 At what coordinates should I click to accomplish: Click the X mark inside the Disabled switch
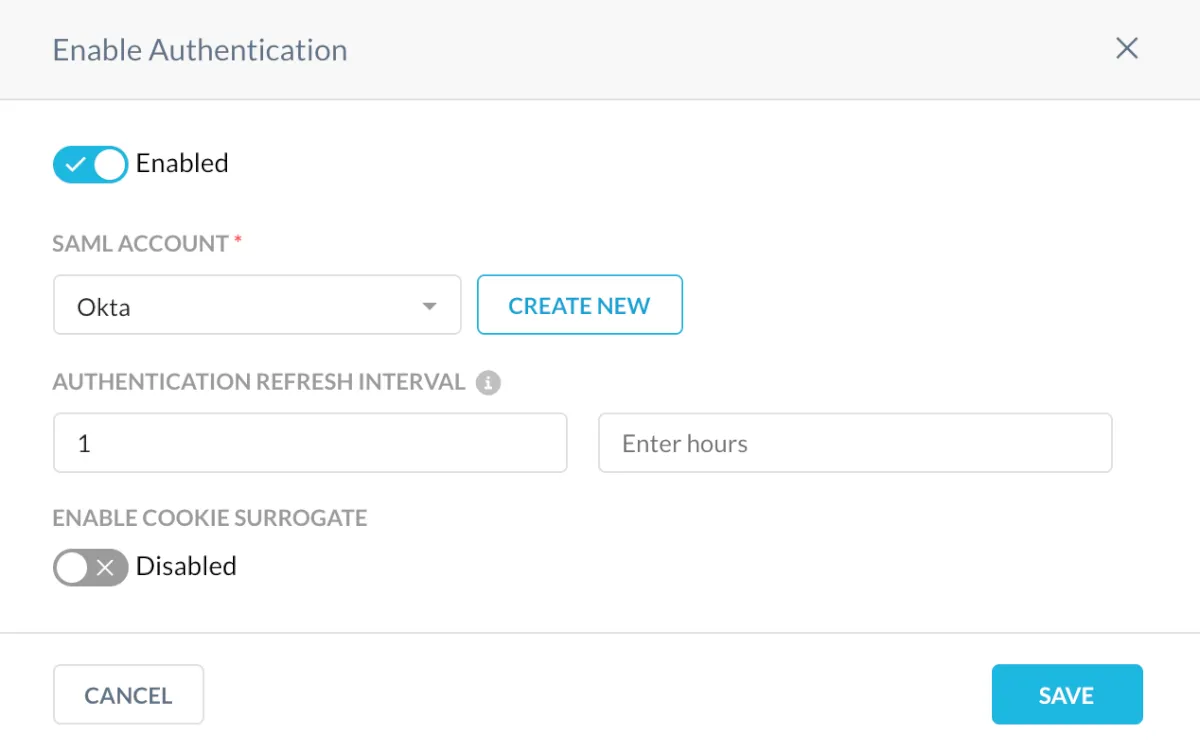point(105,568)
